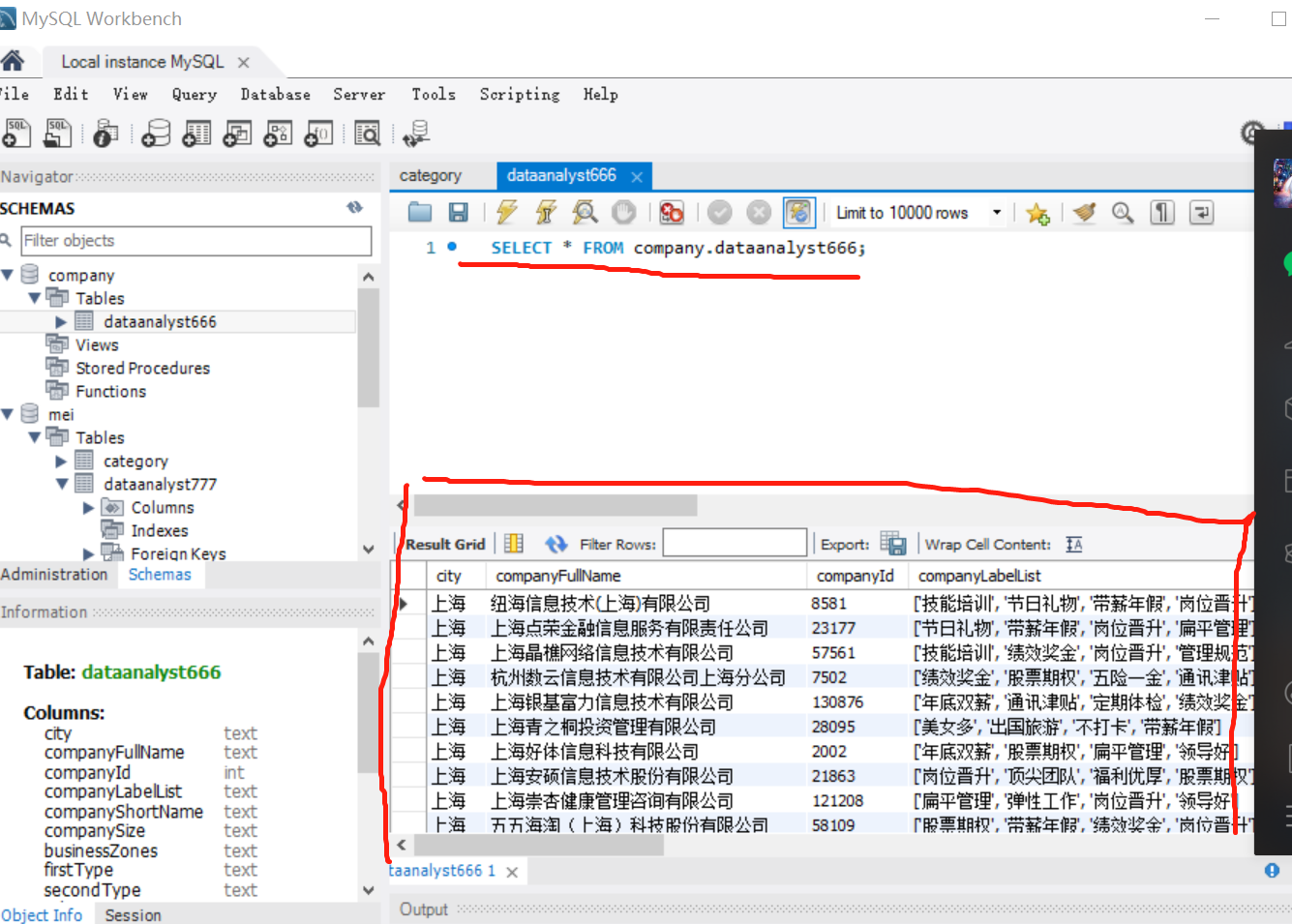This screenshot has width=1292, height=924.
Task: Toggle Wrap Cell Content in the result grid
Action: (x=1073, y=544)
